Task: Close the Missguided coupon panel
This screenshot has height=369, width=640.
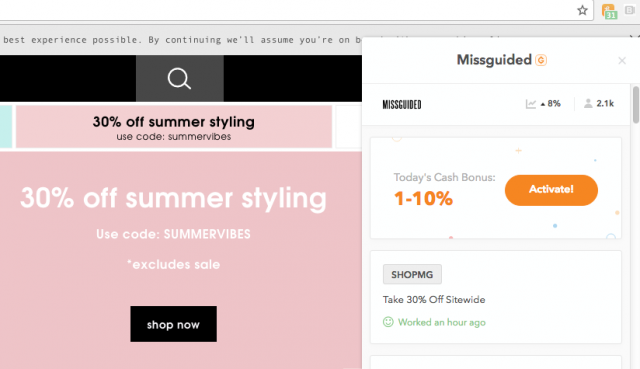Action: coord(622,61)
